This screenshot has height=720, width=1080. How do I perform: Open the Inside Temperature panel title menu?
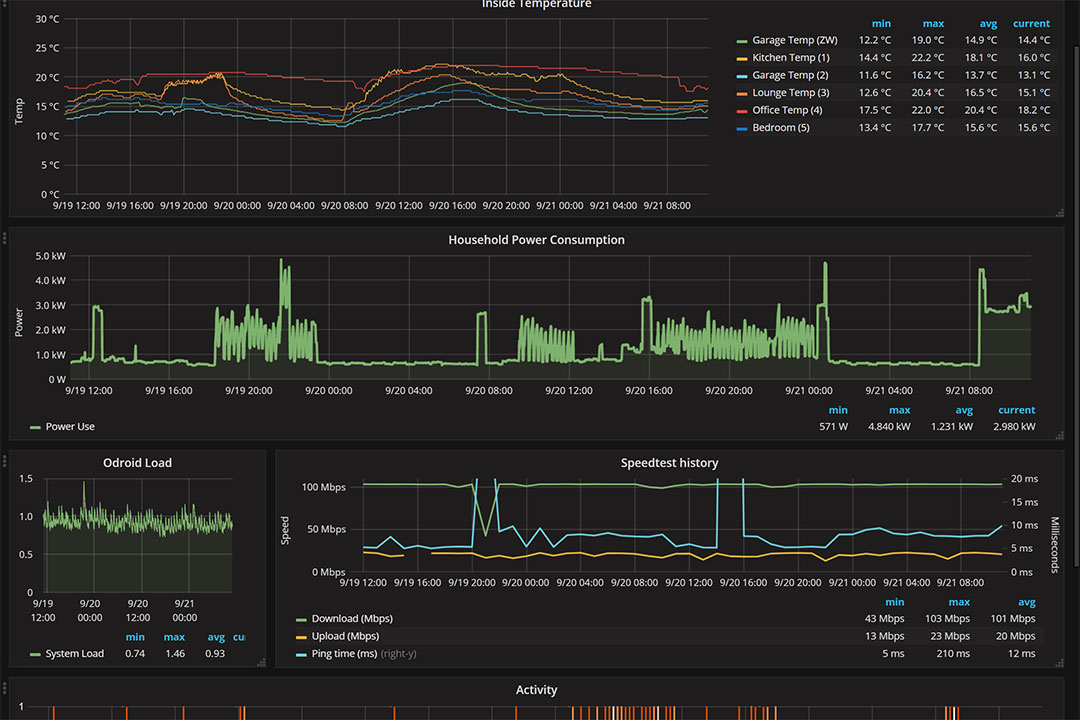[536, 5]
